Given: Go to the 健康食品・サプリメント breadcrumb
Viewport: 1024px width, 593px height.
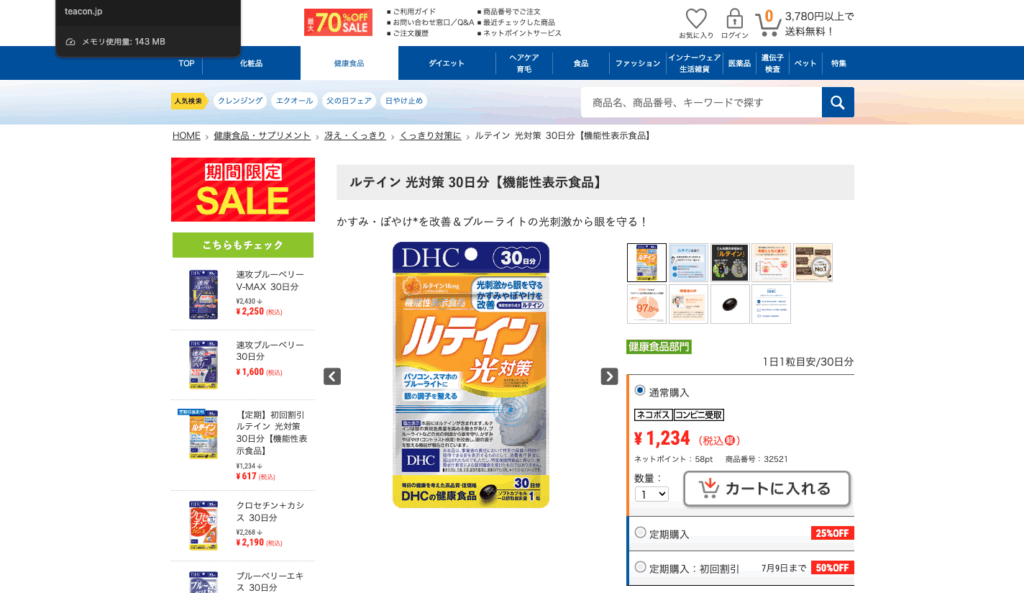Looking at the screenshot, I should pyautogui.click(x=262, y=136).
